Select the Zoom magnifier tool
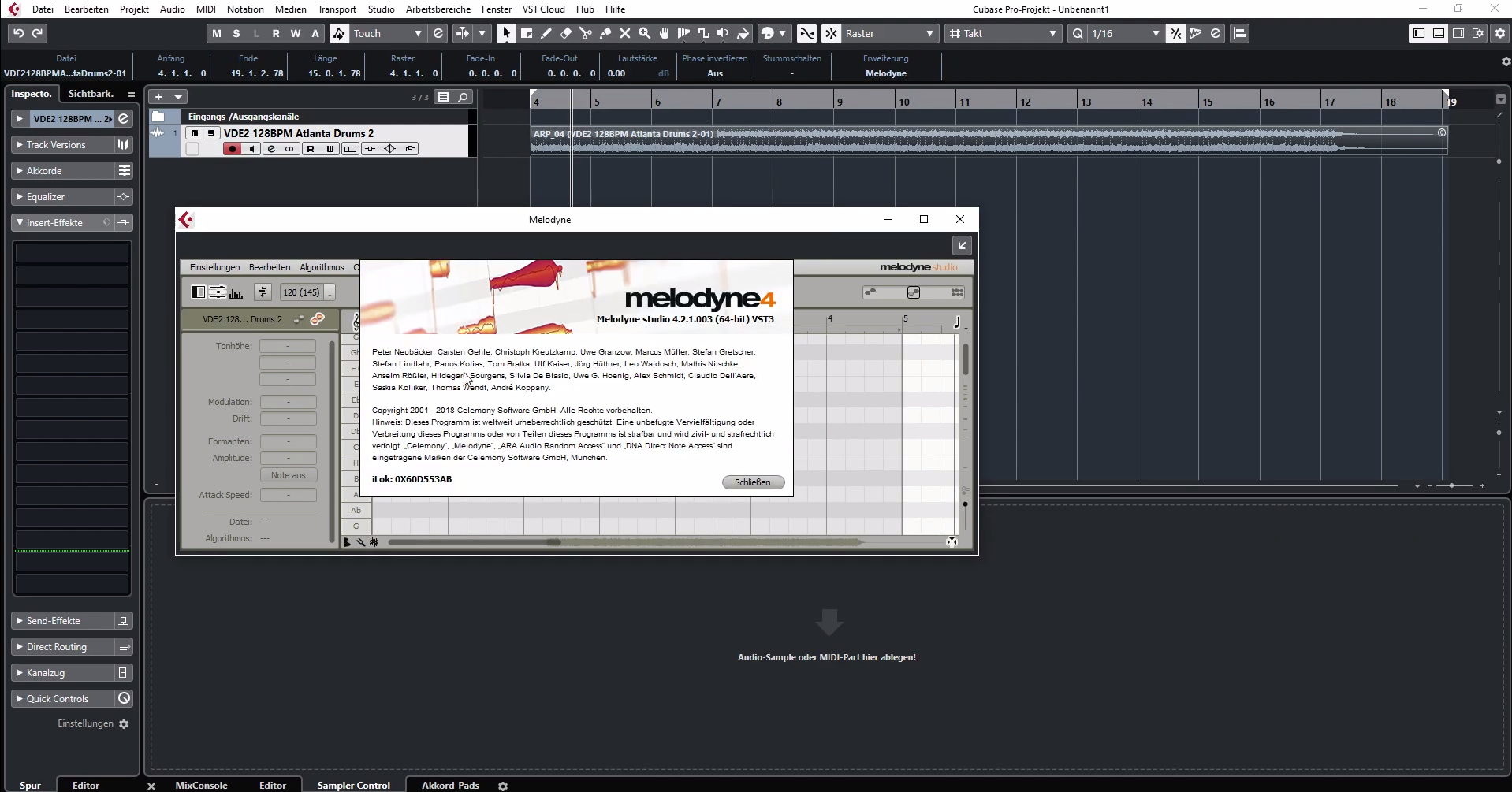This screenshot has width=1512, height=792. tap(644, 33)
